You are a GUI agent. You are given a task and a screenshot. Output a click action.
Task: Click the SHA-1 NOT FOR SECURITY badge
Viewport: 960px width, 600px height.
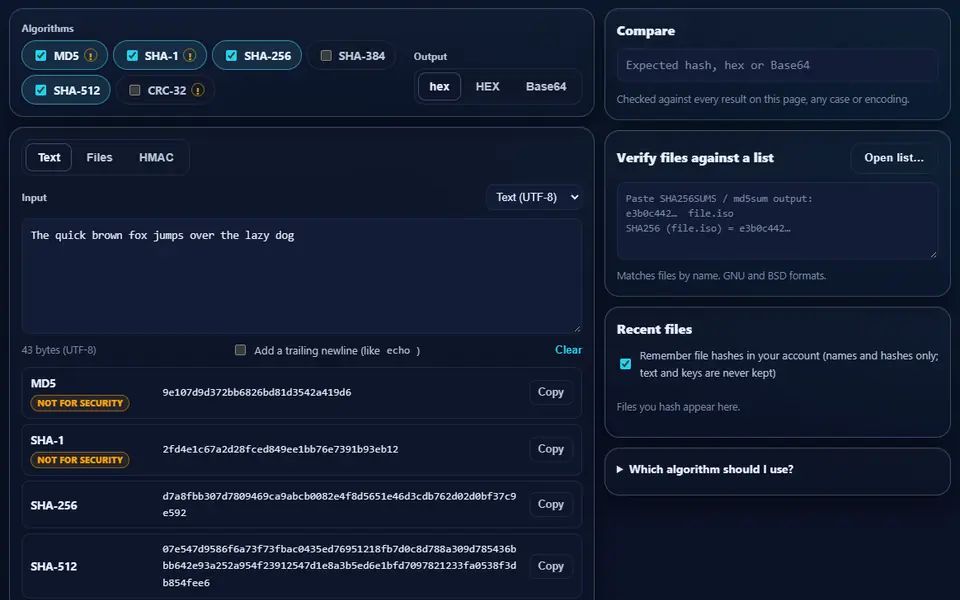[80, 460]
